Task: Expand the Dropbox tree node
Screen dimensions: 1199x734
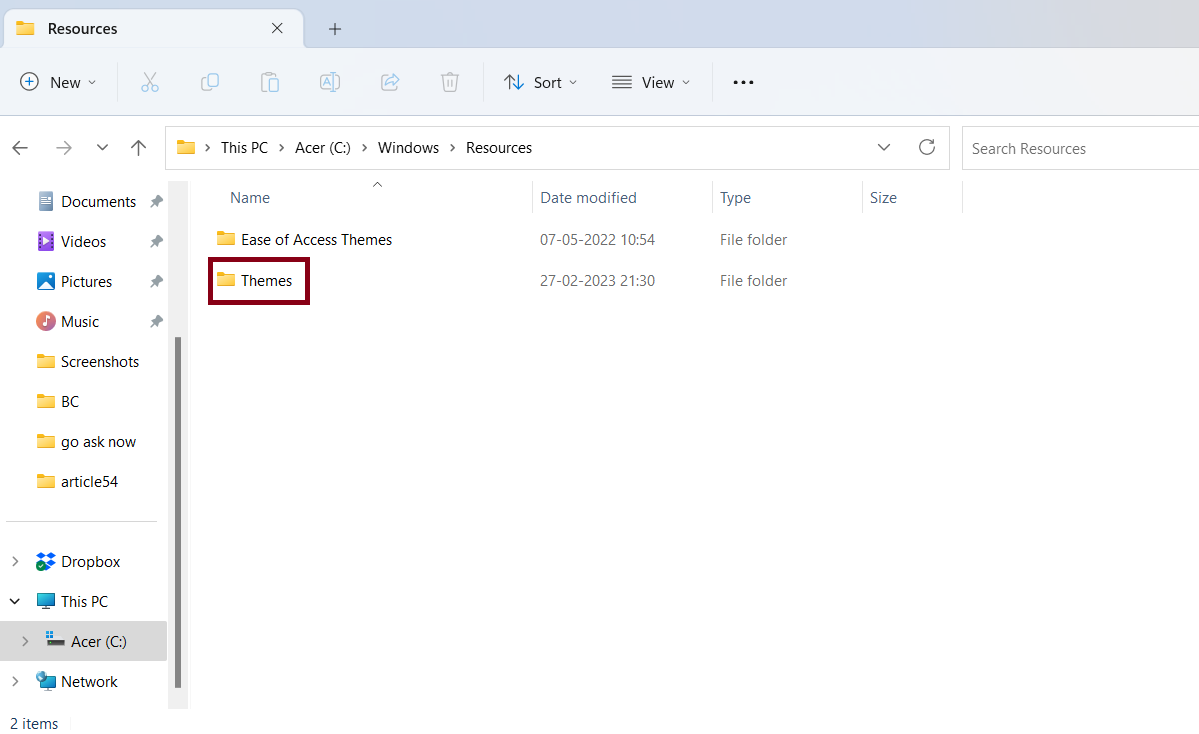Action: pyautogui.click(x=15, y=562)
